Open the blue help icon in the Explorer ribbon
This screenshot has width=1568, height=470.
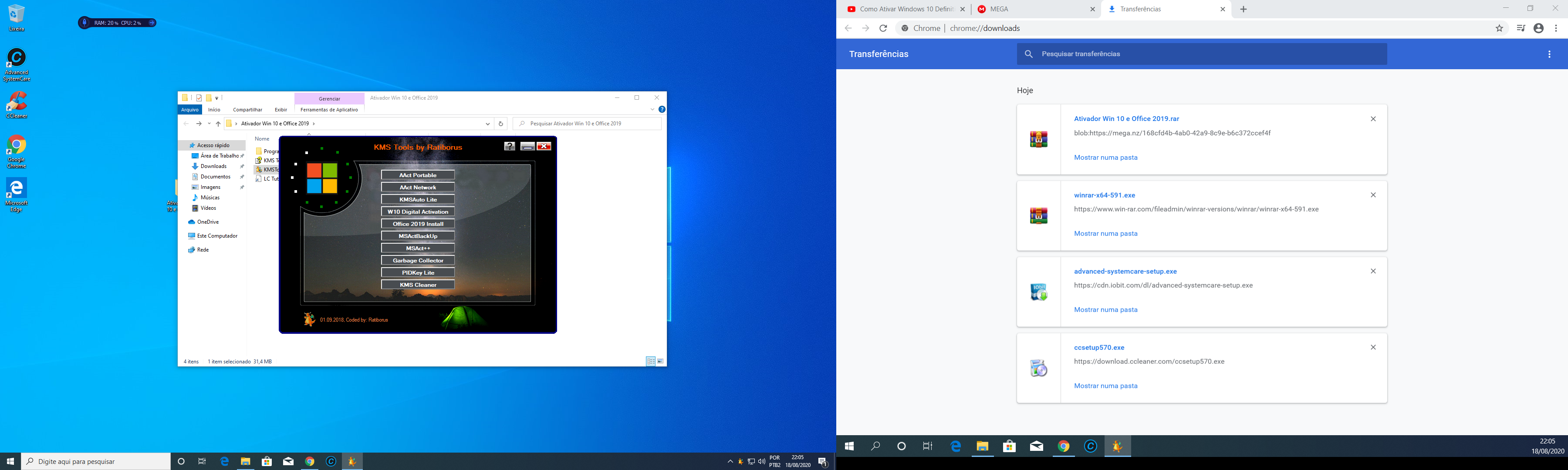click(662, 109)
